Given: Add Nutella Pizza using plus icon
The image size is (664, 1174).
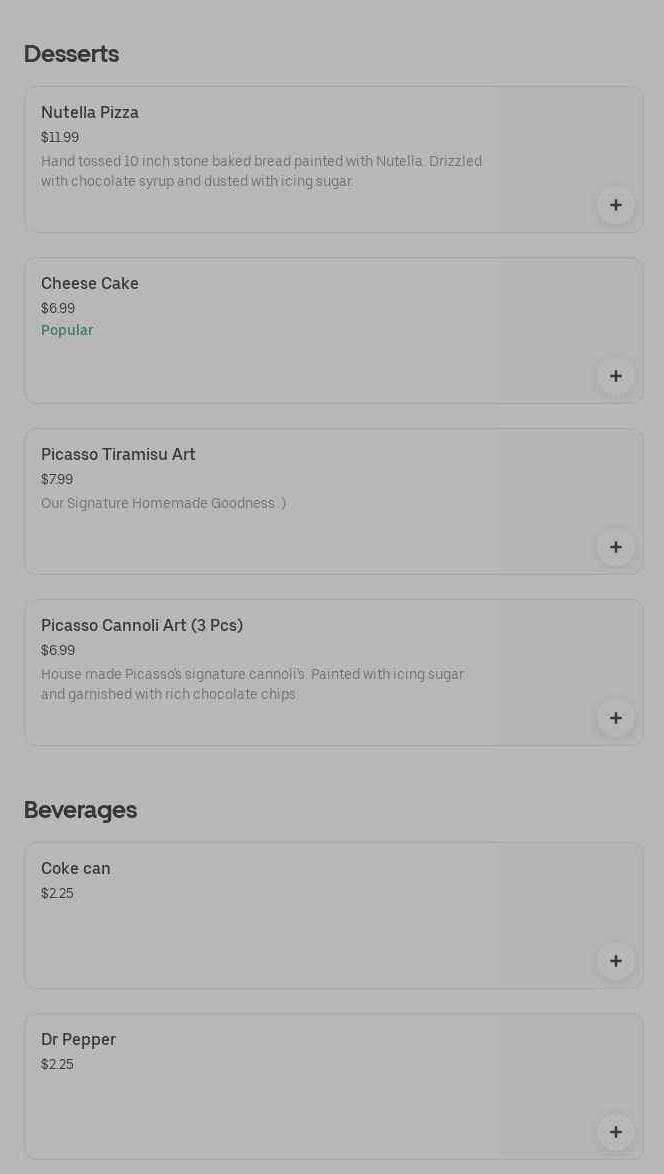Looking at the screenshot, I should (616, 205).
